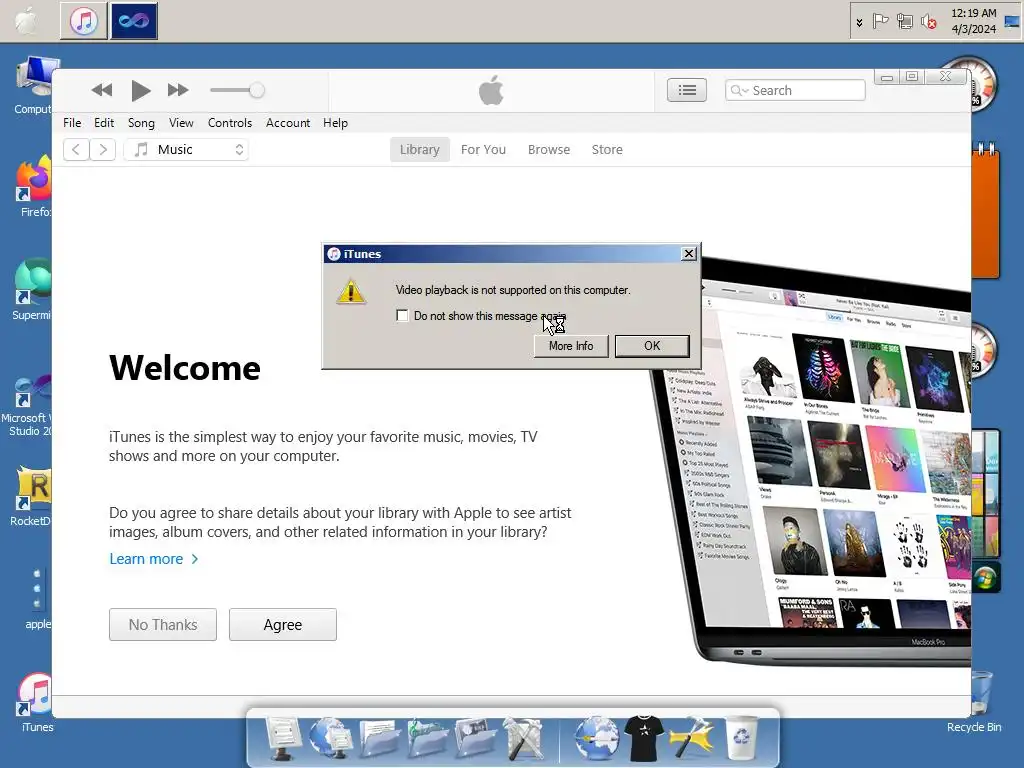
Task: Check 'Do not show this message again'
Action: [x=402, y=316]
